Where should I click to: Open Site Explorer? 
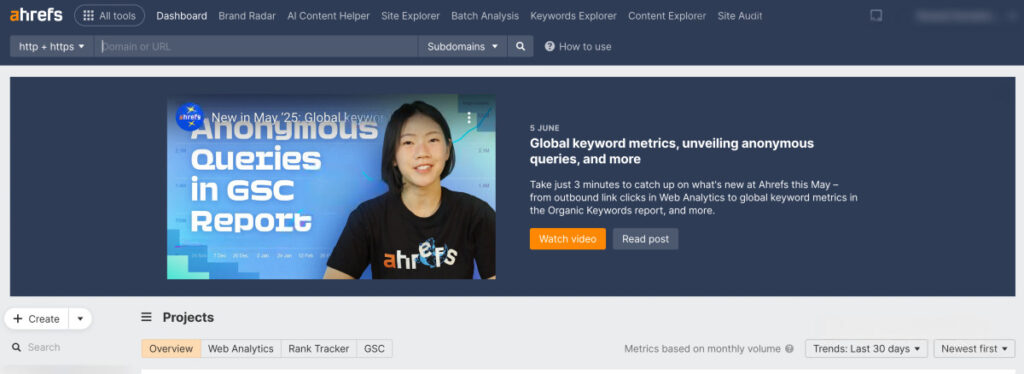410,16
